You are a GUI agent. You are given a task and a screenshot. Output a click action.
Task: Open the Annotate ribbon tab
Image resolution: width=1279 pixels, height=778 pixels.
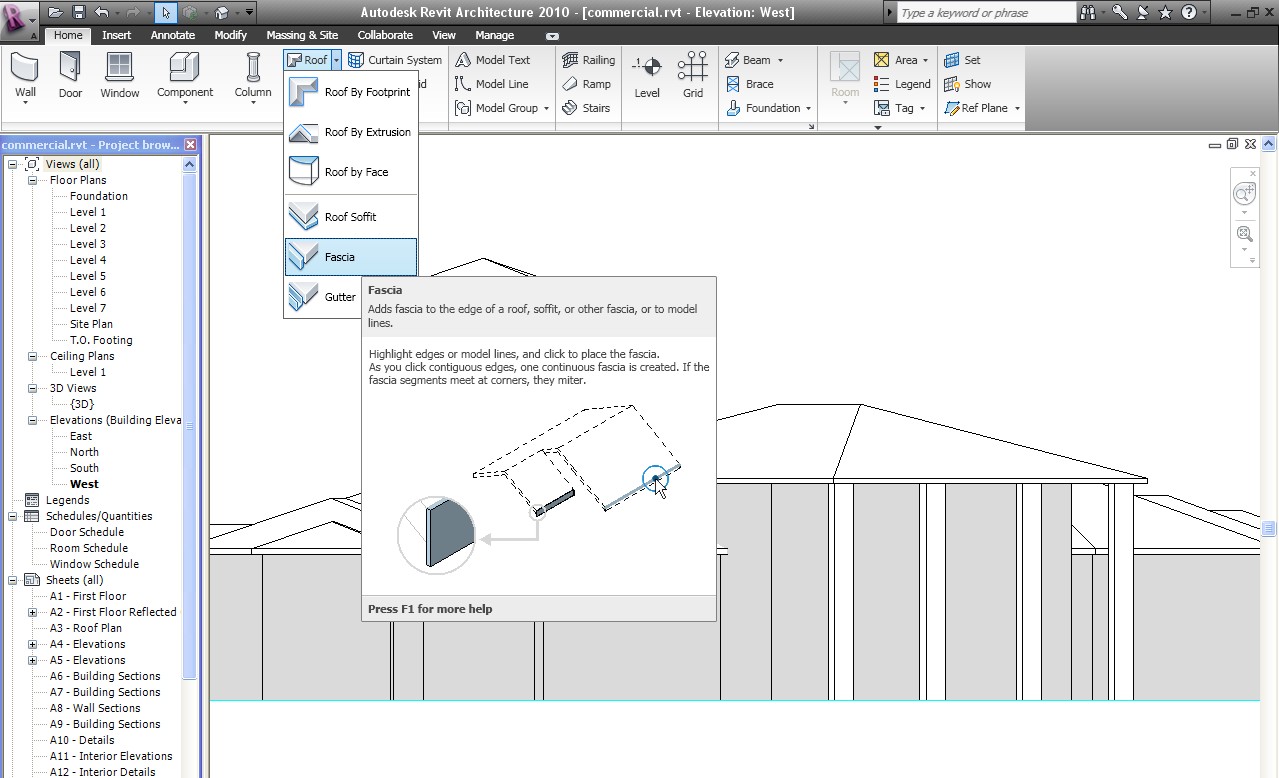(x=173, y=35)
